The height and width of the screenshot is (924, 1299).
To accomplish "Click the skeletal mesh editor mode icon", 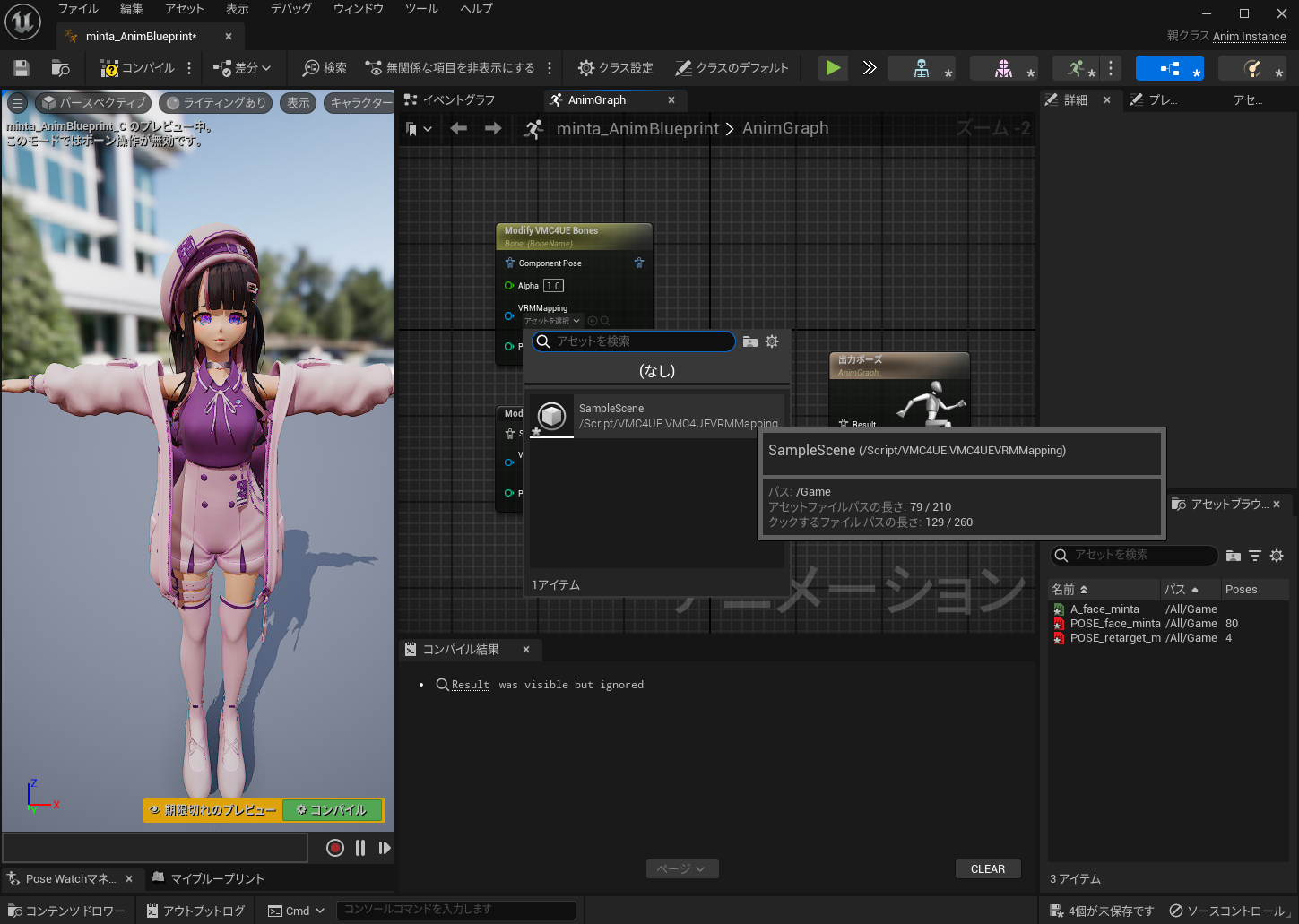I will pyautogui.click(x=1003, y=68).
